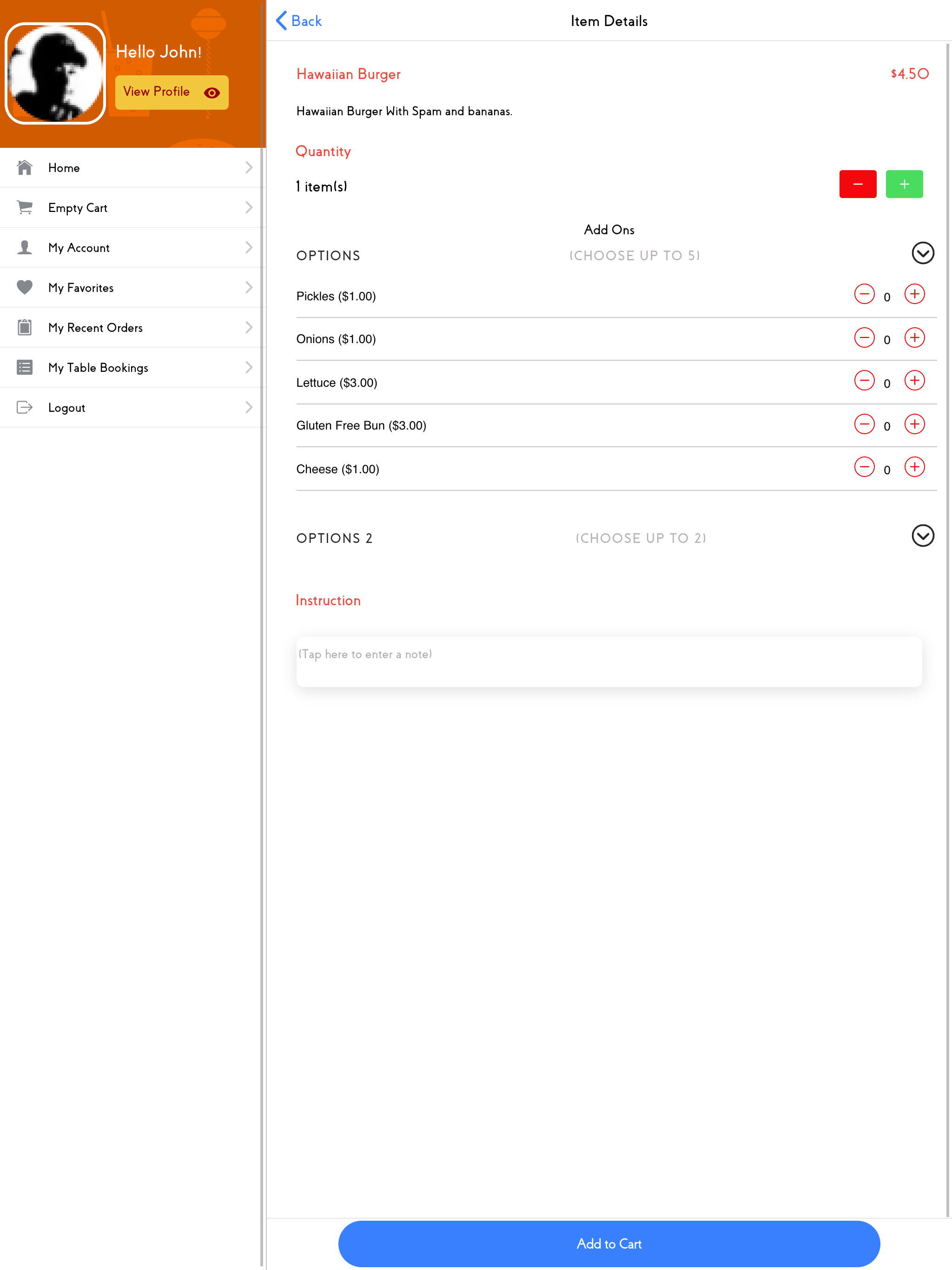Click the My Recent Orders clipboard icon
Screen dimensions: 952x1270
(x=25, y=327)
